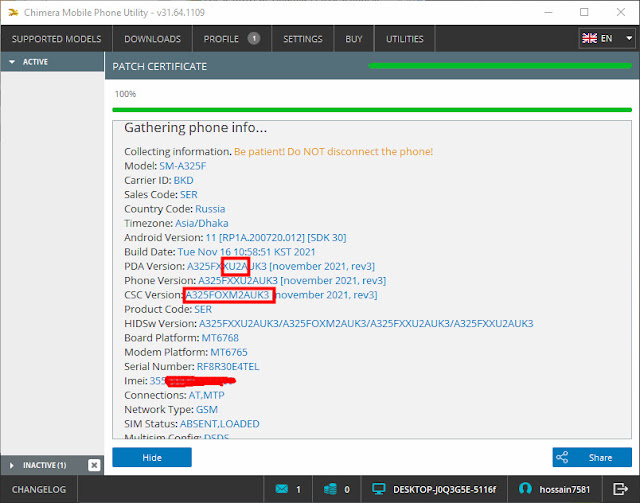Click the Modem Platform value MT6765
The width and height of the screenshot is (640, 503).
pyautogui.click(x=229, y=352)
